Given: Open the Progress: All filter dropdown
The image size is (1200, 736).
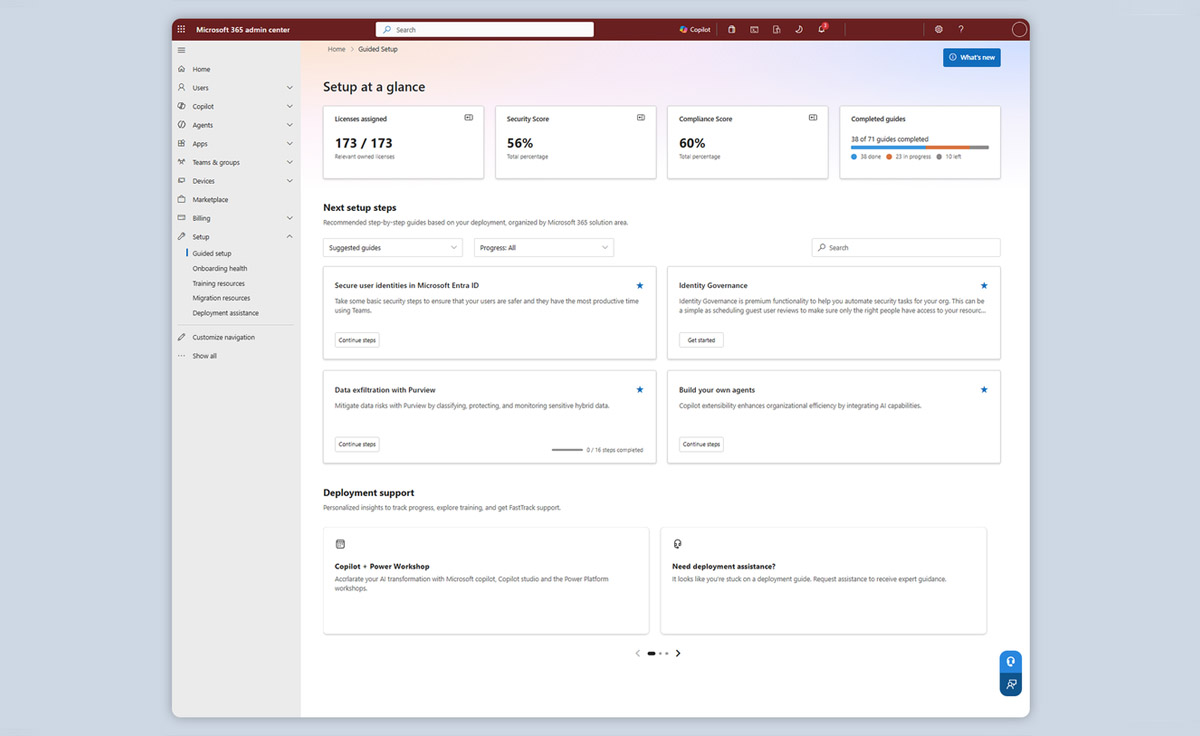Looking at the screenshot, I should click(544, 247).
